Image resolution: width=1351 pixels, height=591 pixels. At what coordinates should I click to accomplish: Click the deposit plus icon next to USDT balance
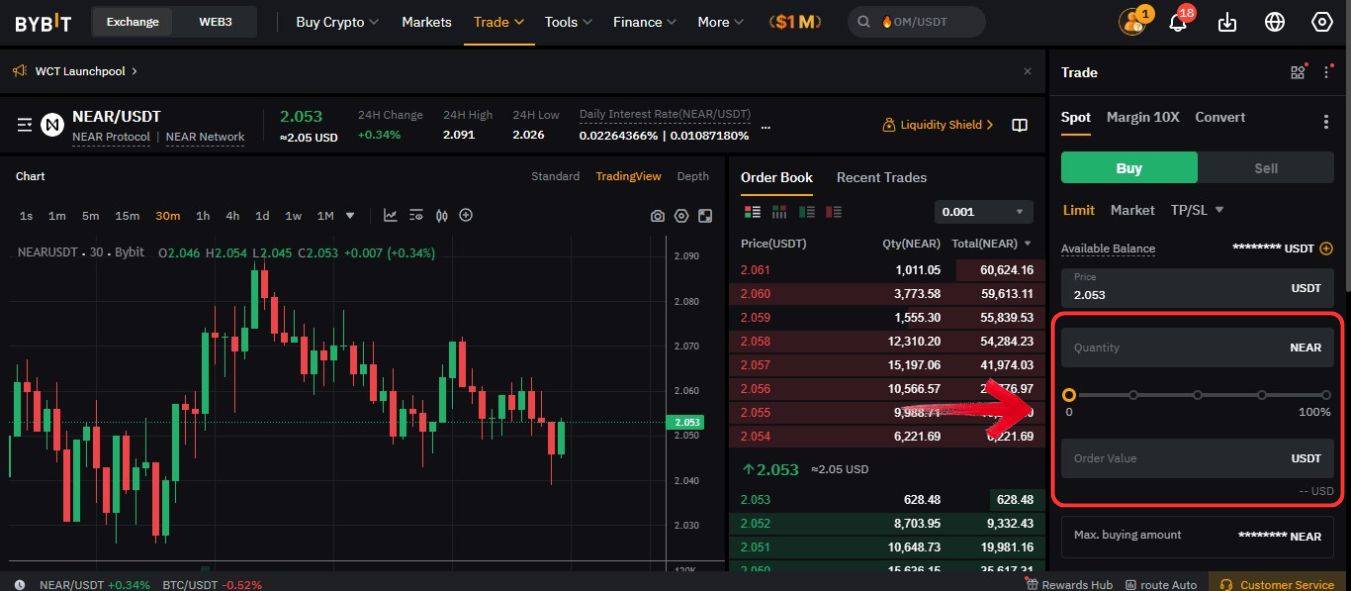(x=1326, y=248)
